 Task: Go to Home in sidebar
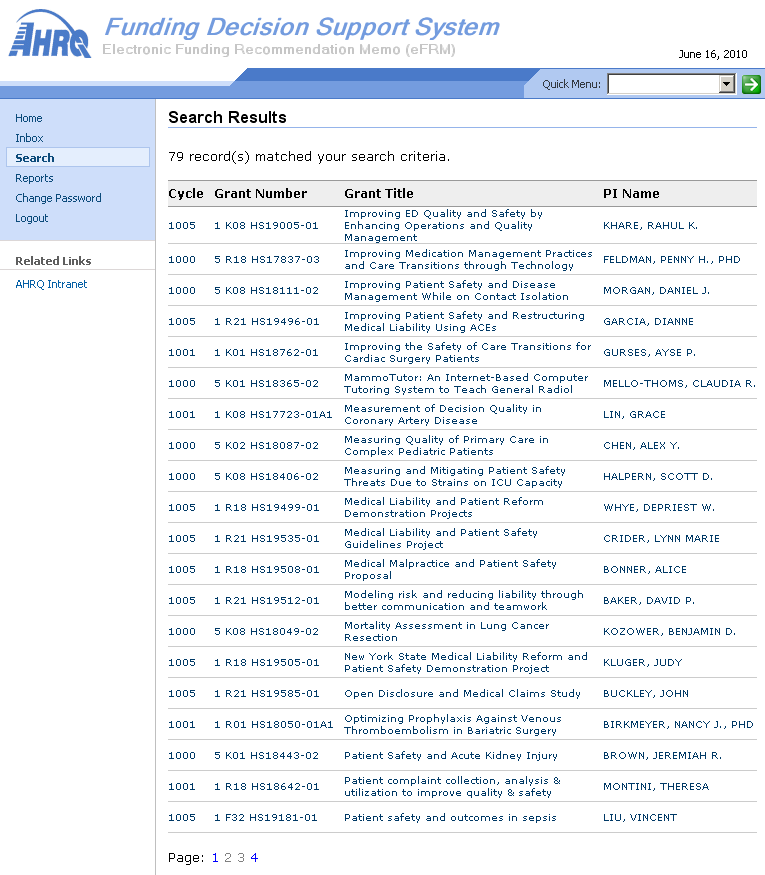point(29,118)
